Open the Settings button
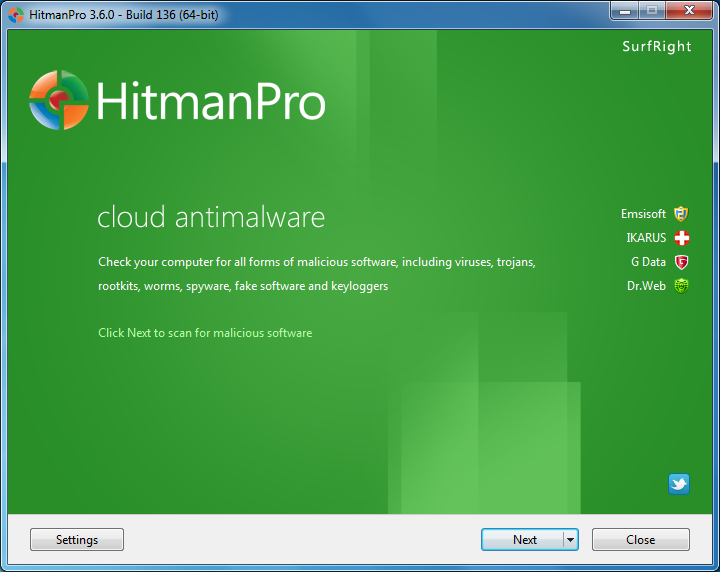Image resolution: width=720 pixels, height=572 pixels. [x=77, y=539]
